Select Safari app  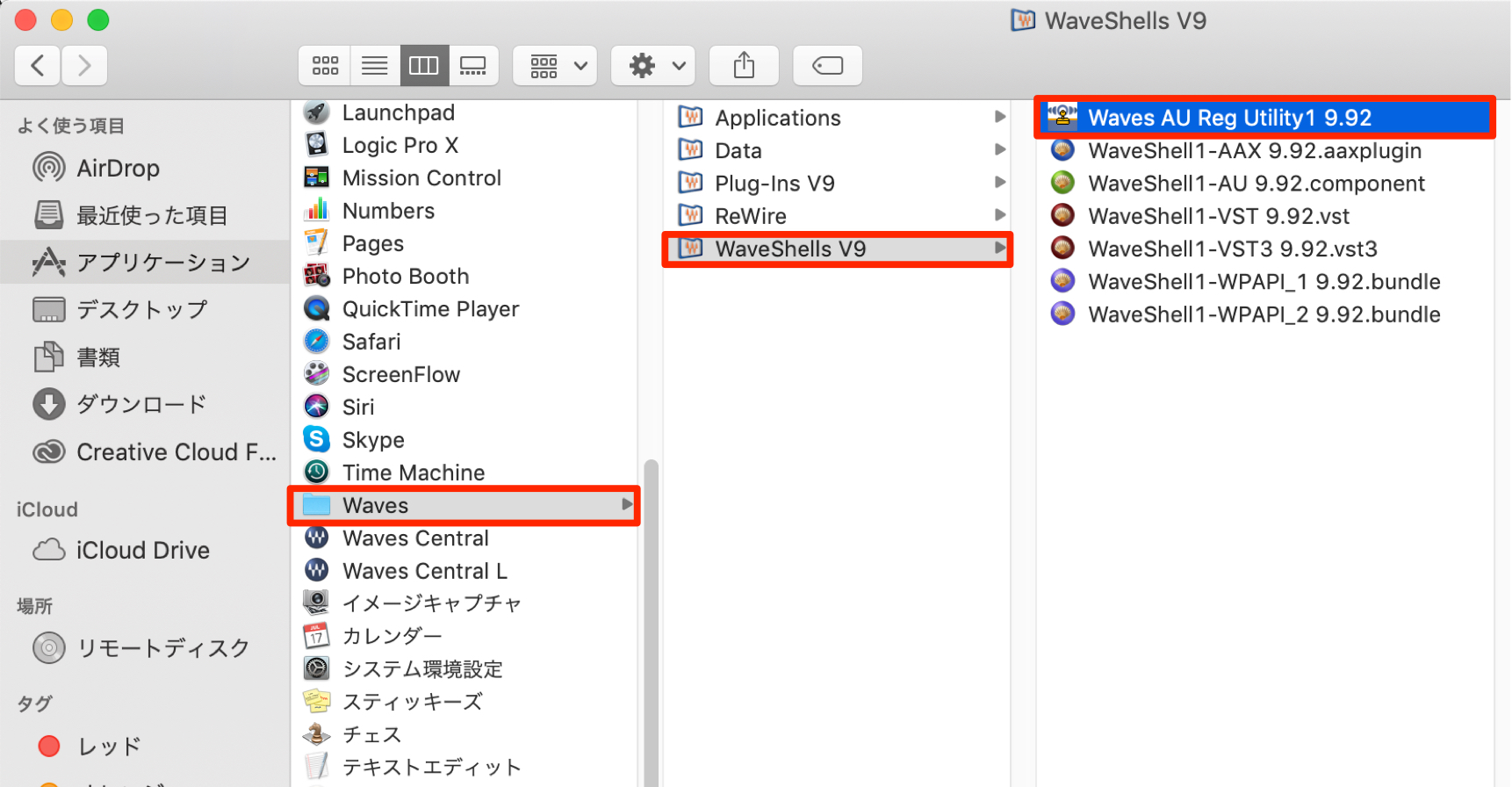(x=465, y=342)
